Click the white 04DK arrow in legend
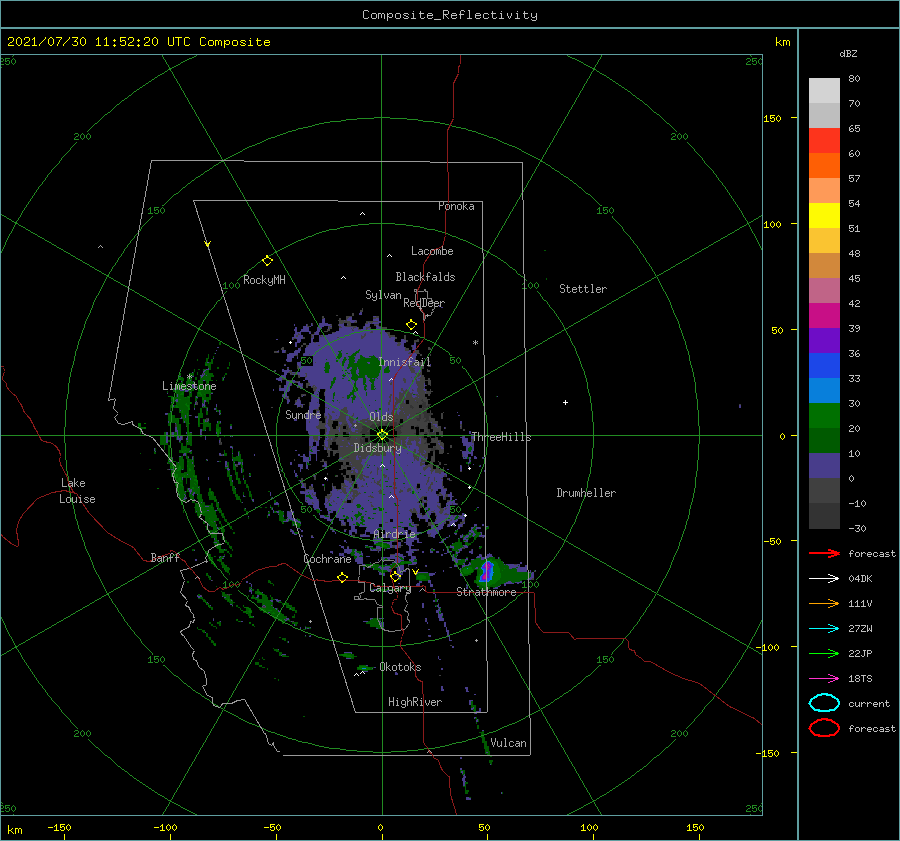Image resolution: width=900 pixels, height=841 pixels. (824, 579)
